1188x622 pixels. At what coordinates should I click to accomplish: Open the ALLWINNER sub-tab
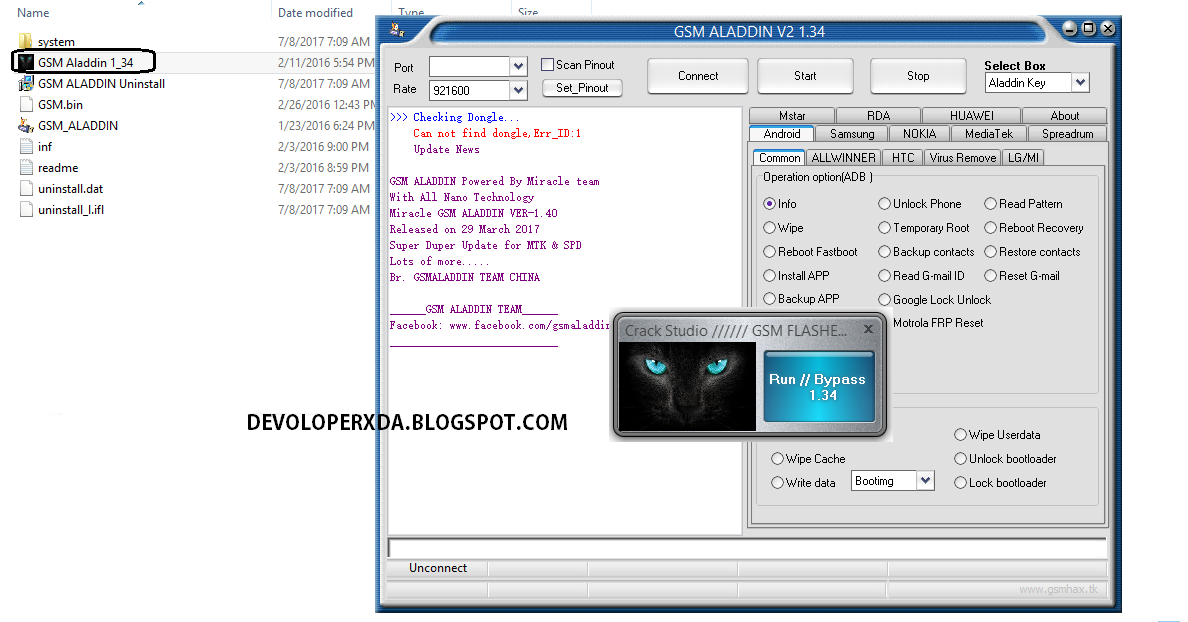coord(843,158)
